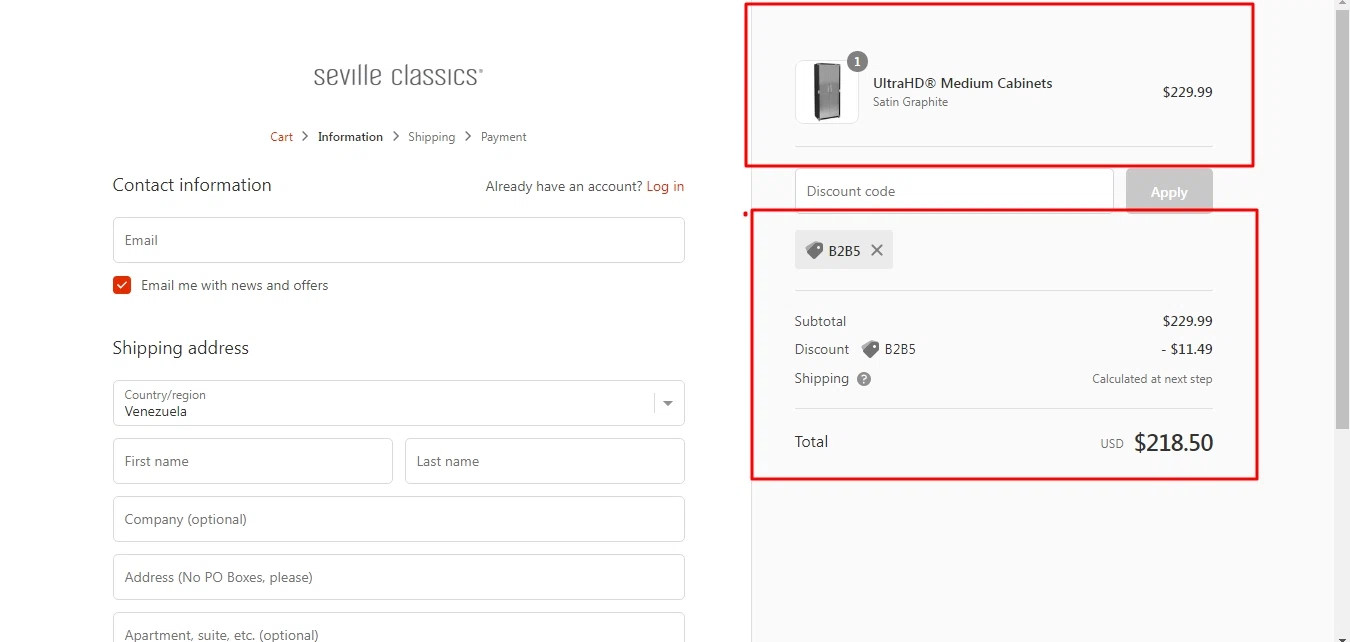The height and width of the screenshot is (642, 1350).
Task: Click the UltraHD® Medium Cabinets product name
Action: pyautogui.click(x=962, y=83)
